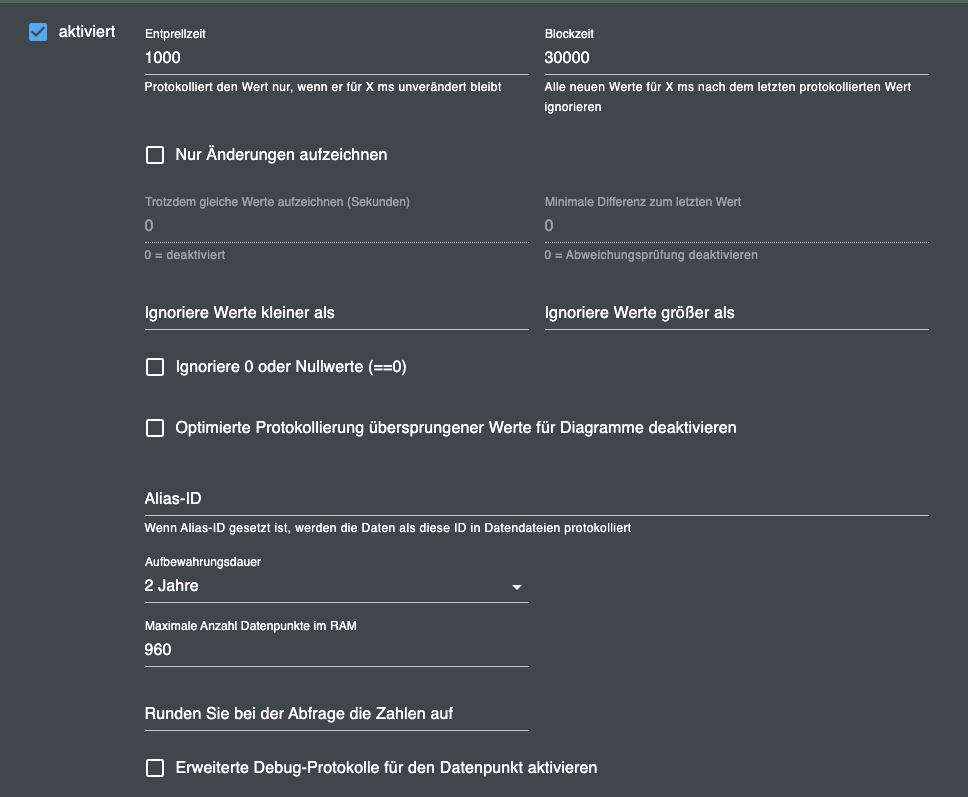Enable Nur Änderungen aufzeichnen checkbox
This screenshot has height=797, width=968.
point(155,155)
